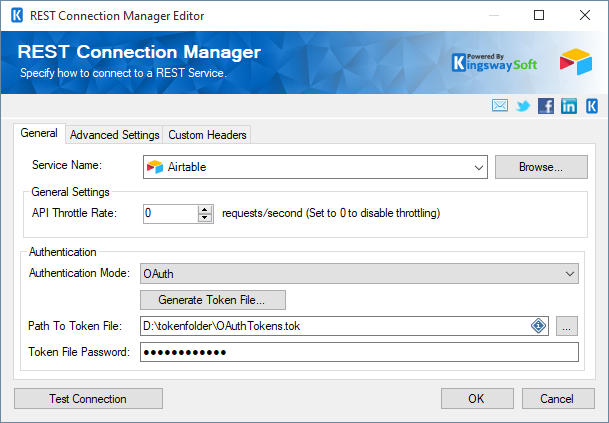
Task: Switch to the General tab
Action: 39,133
